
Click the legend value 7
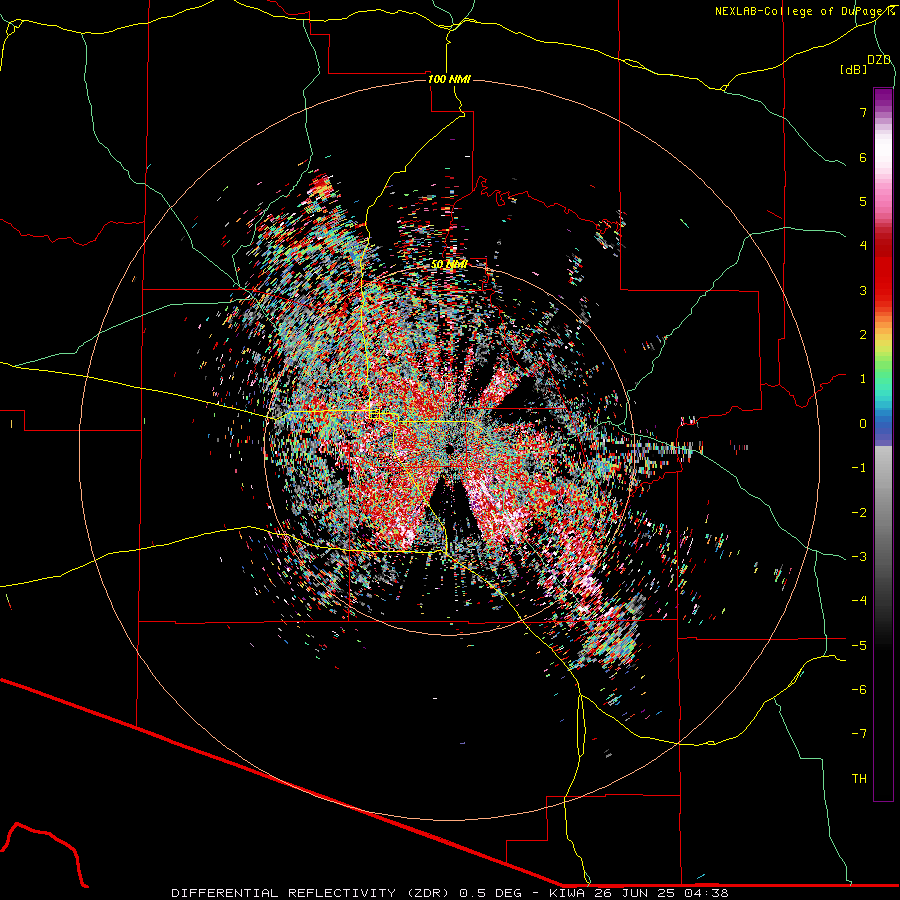pyautogui.click(x=863, y=112)
